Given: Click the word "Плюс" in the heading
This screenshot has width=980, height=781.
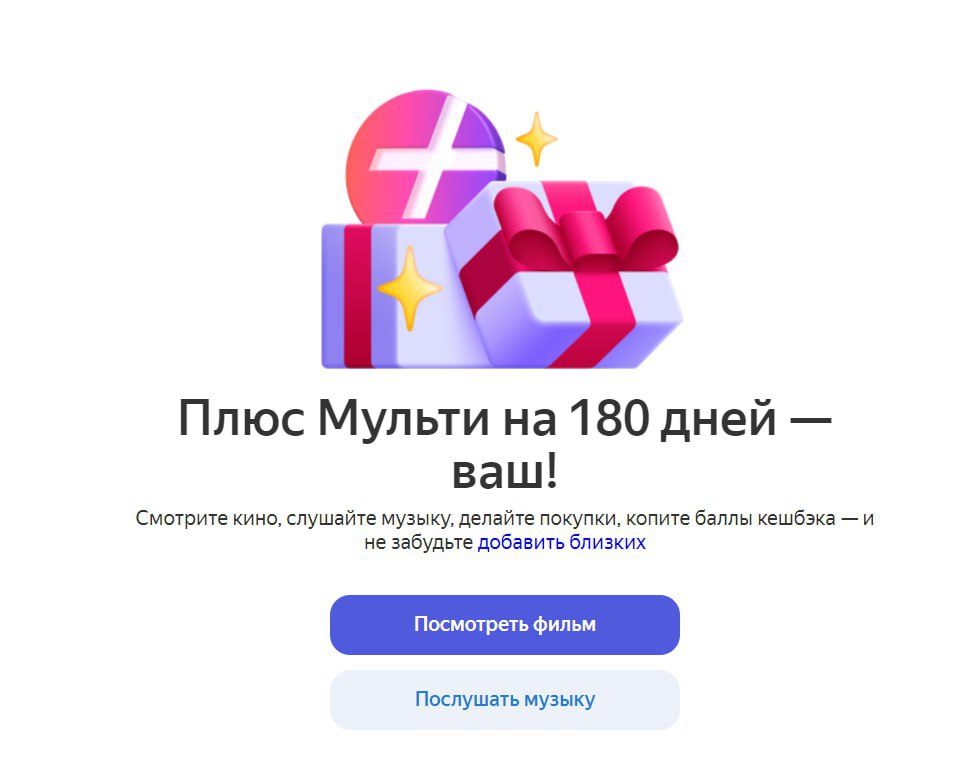Looking at the screenshot, I should point(242,419).
